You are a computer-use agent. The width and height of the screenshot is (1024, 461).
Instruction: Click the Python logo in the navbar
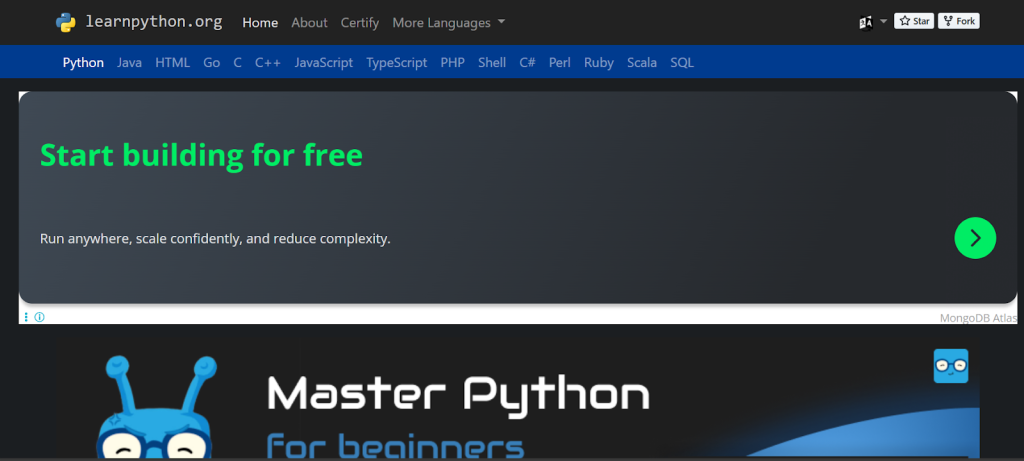coord(66,22)
